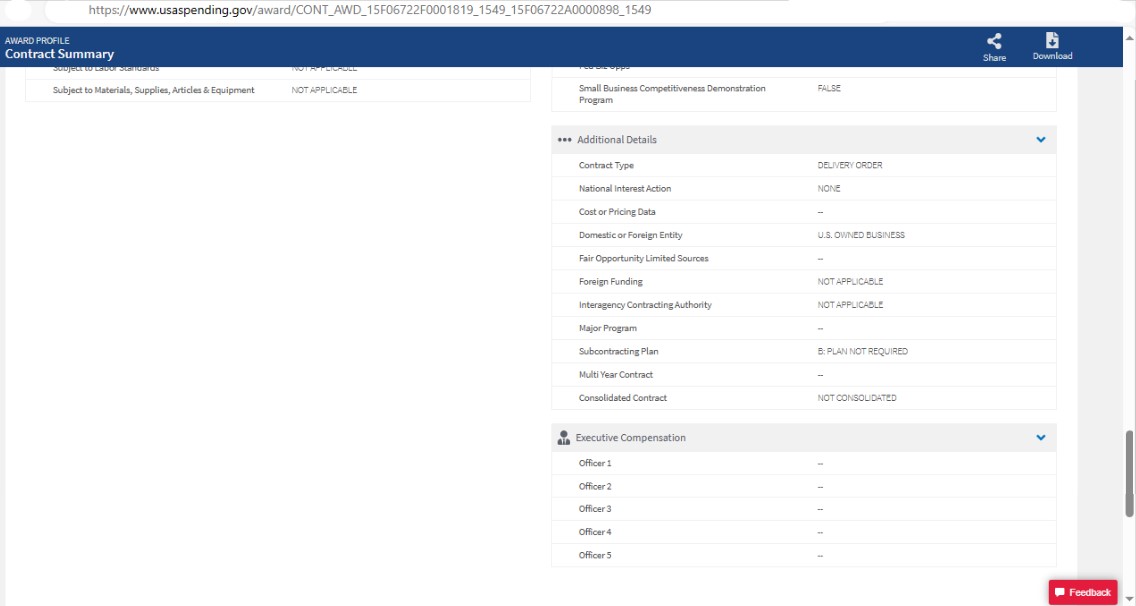
Task: Select the NOT CONSOLIDATED value
Action: tap(856, 398)
